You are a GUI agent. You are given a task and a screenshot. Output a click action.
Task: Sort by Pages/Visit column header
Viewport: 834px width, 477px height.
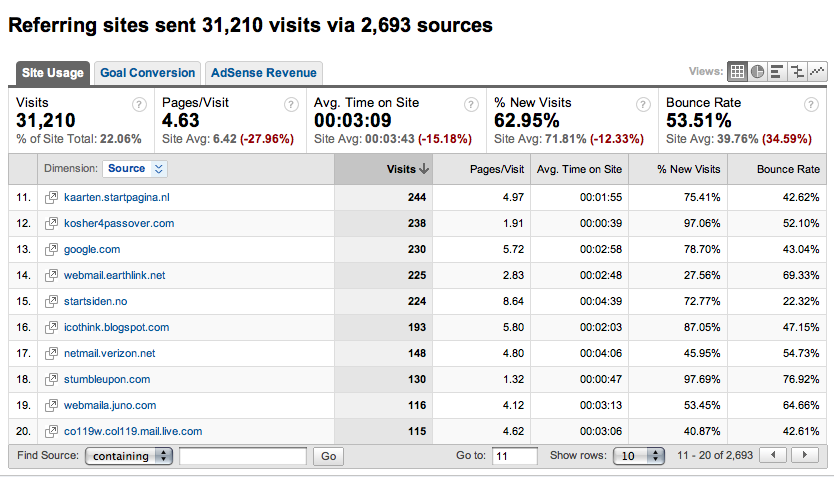click(x=481, y=169)
